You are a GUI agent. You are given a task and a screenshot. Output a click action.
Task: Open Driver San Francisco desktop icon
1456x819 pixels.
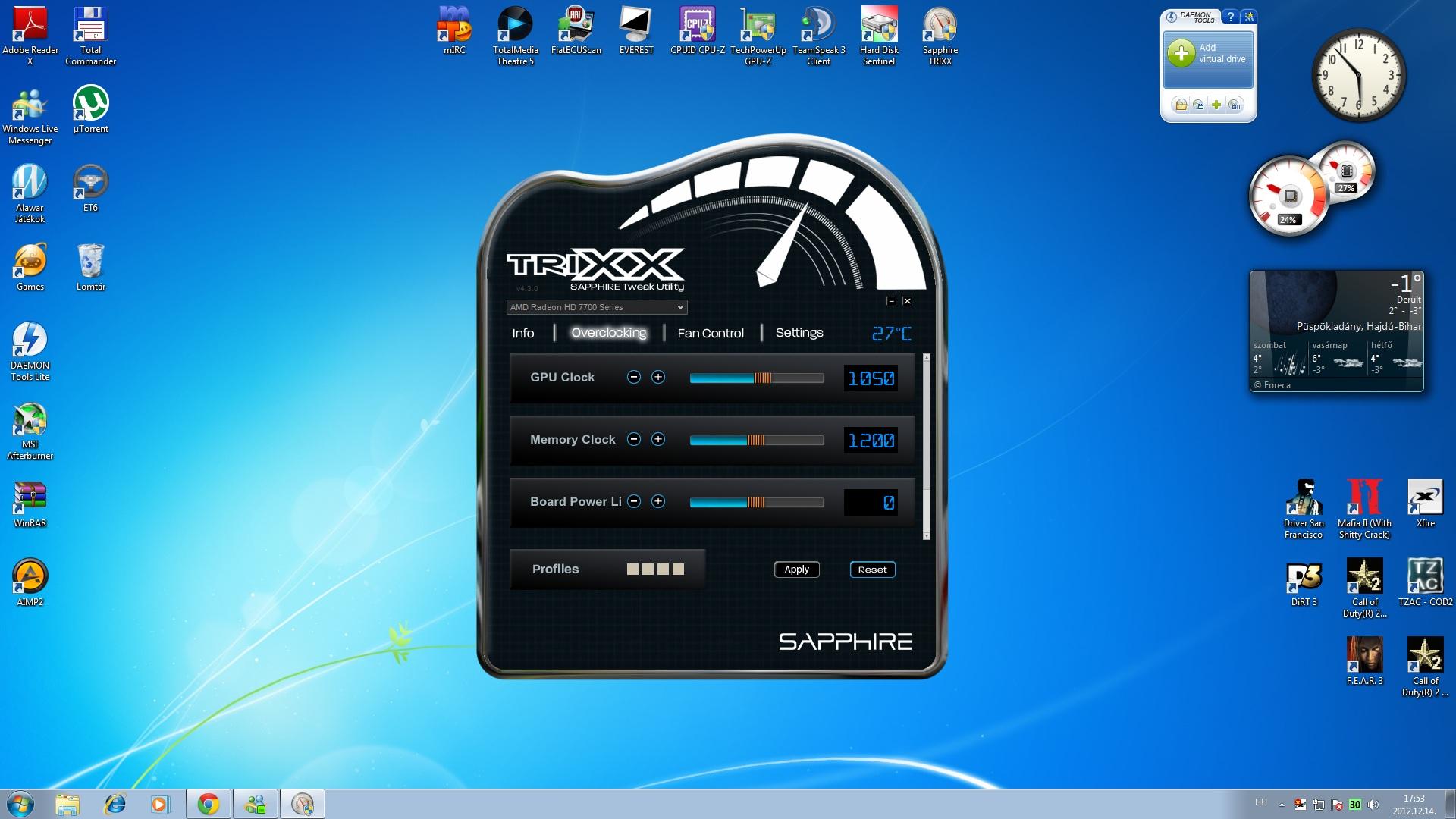(1304, 510)
